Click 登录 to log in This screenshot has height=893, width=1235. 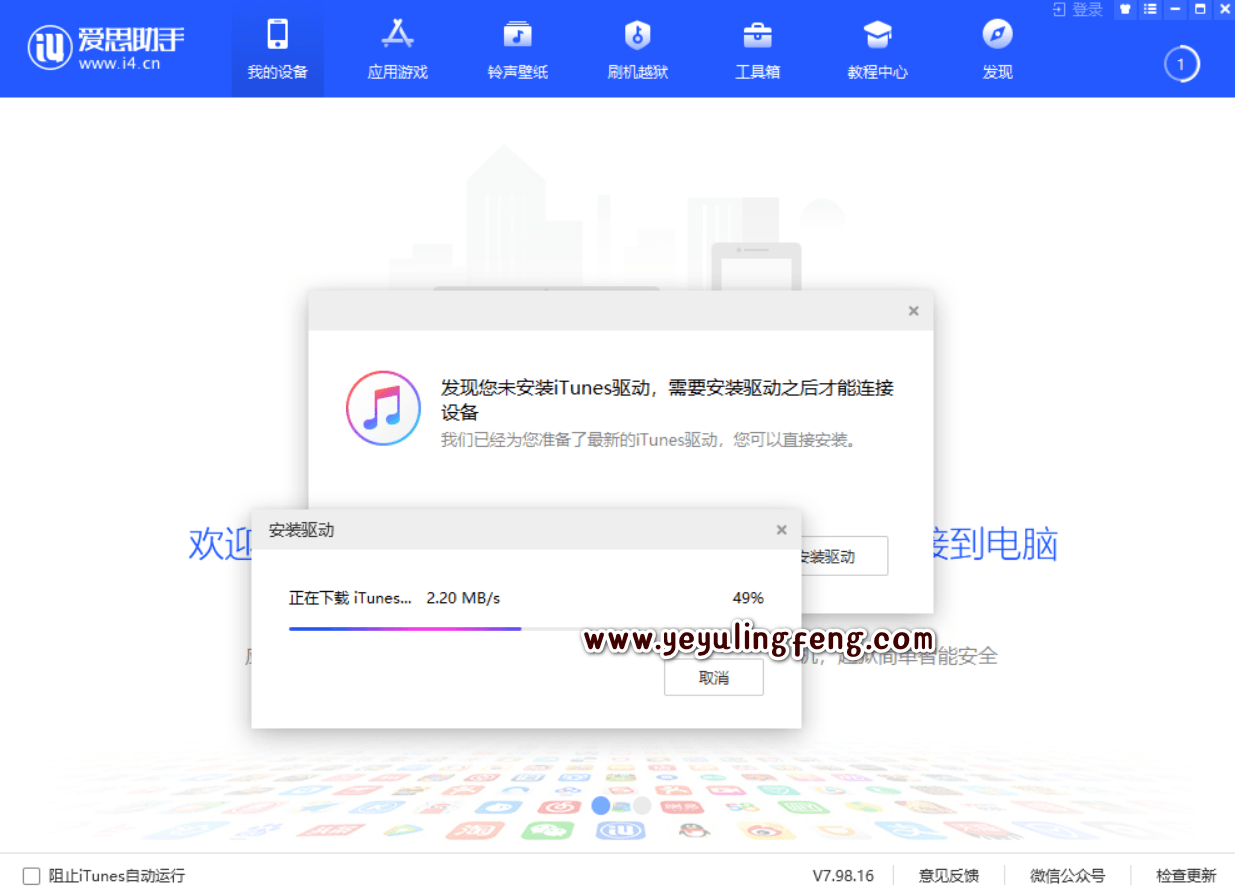click(1079, 9)
